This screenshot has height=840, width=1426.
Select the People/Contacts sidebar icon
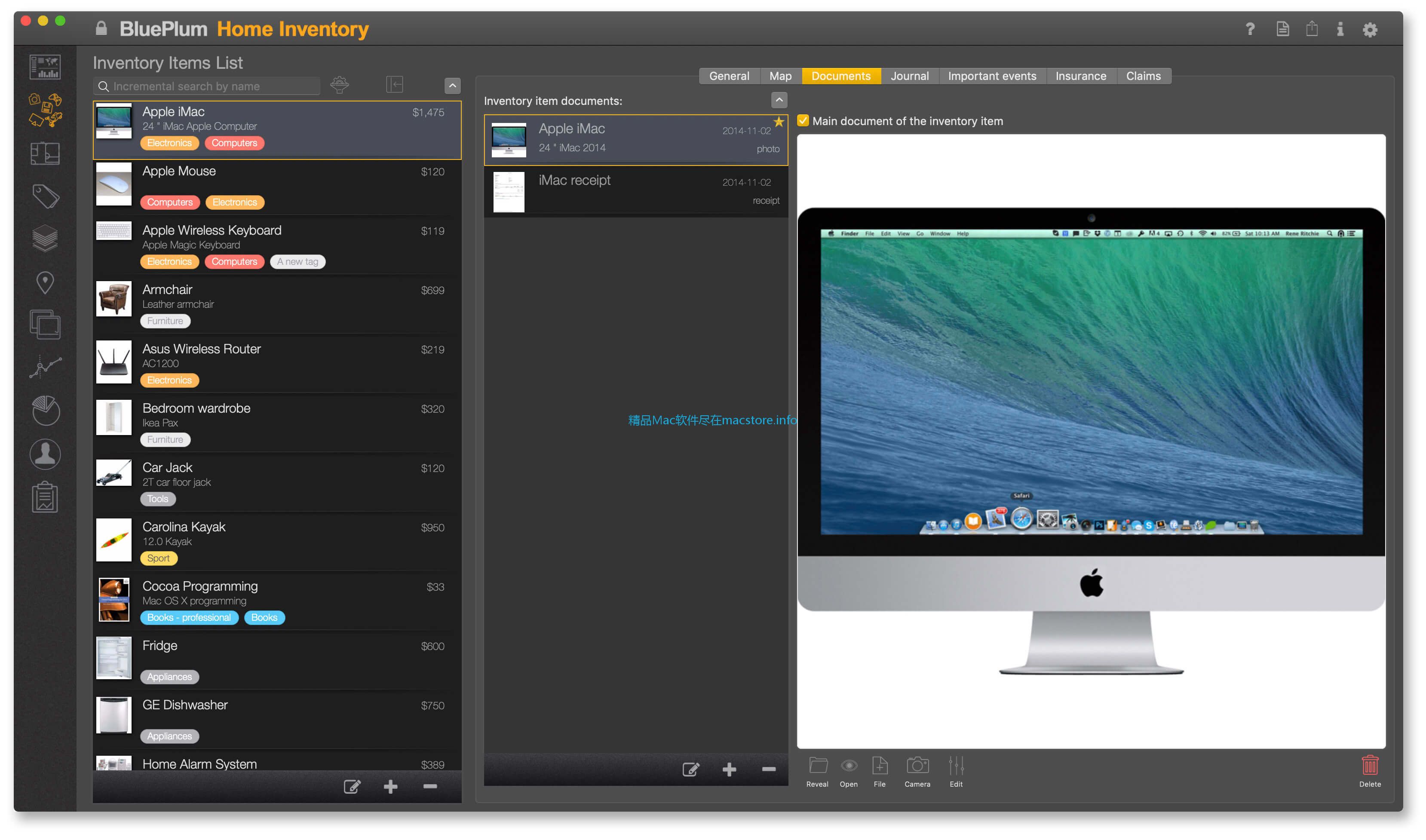coord(45,451)
